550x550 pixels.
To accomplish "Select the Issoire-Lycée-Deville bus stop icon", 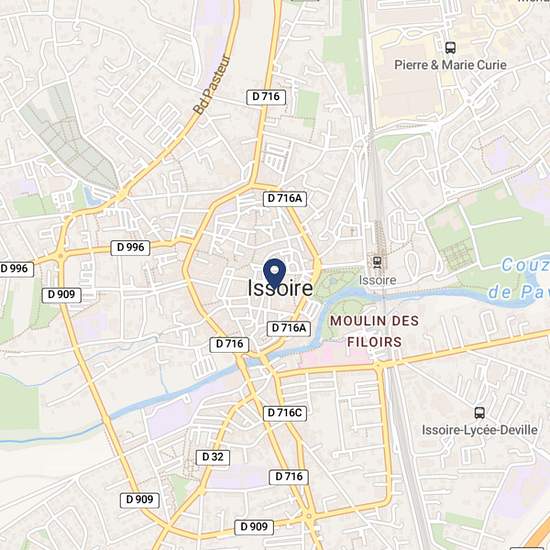I will click(479, 413).
